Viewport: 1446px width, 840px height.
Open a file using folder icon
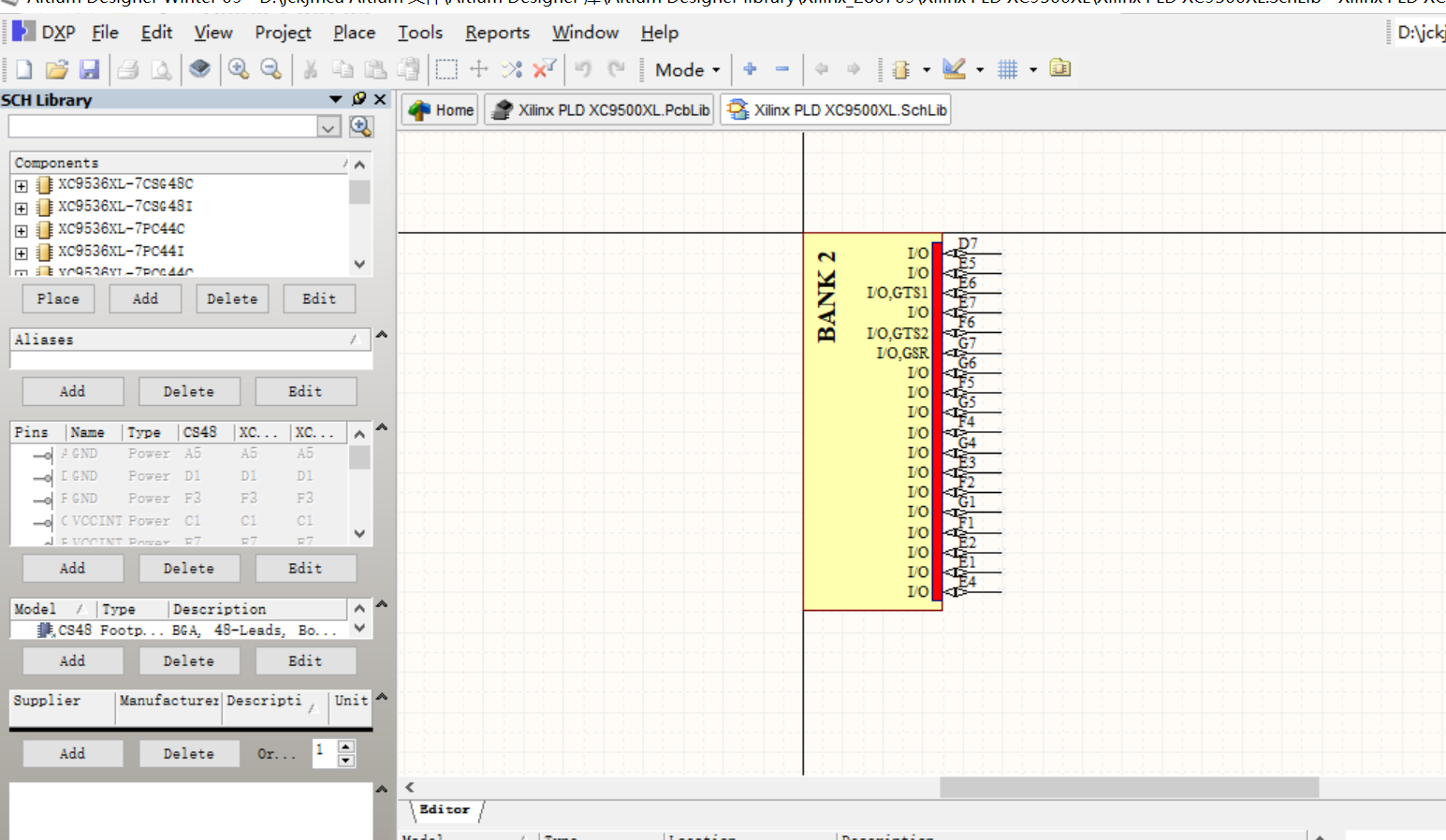(x=56, y=69)
